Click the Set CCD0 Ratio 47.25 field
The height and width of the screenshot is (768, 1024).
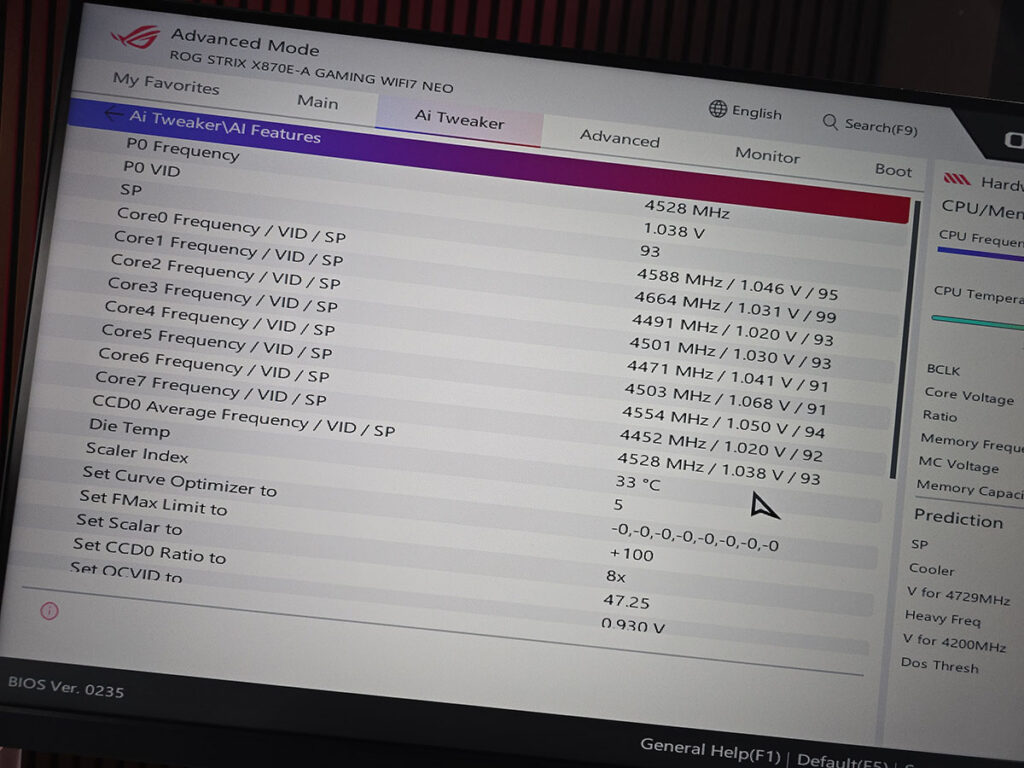pos(628,602)
